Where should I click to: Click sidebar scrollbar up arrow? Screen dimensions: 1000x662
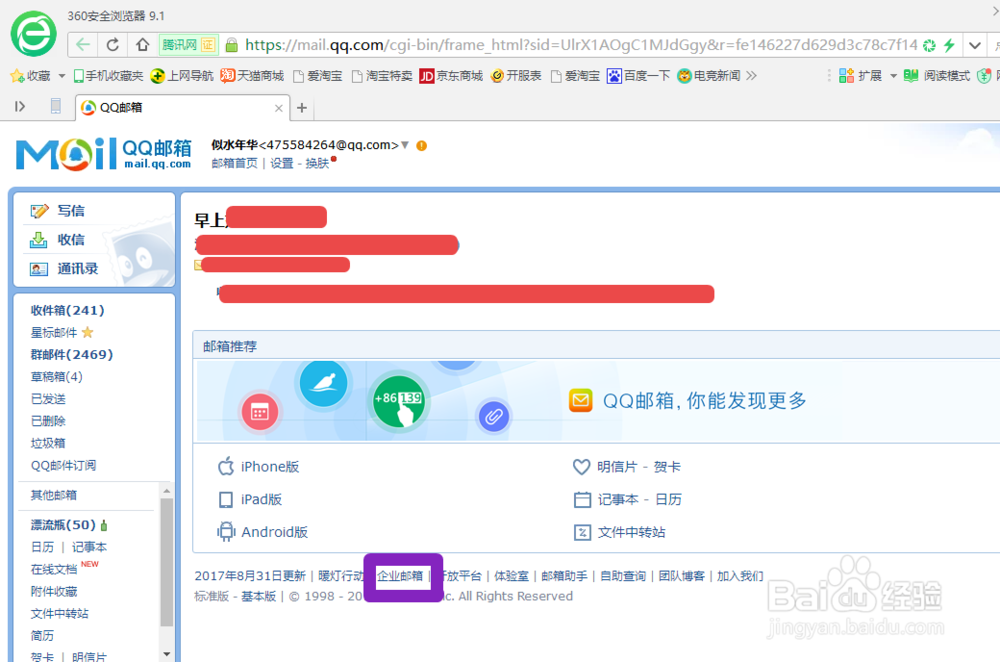(166, 490)
